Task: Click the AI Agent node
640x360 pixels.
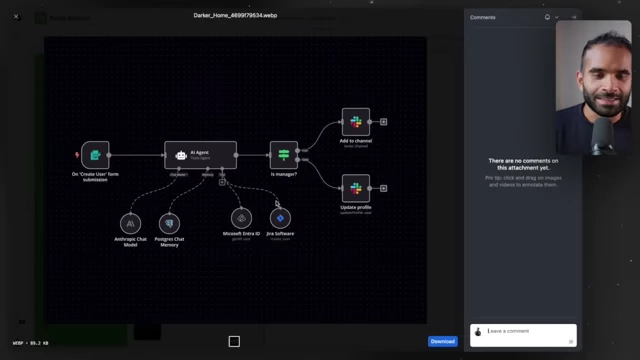Action: (x=200, y=155)
